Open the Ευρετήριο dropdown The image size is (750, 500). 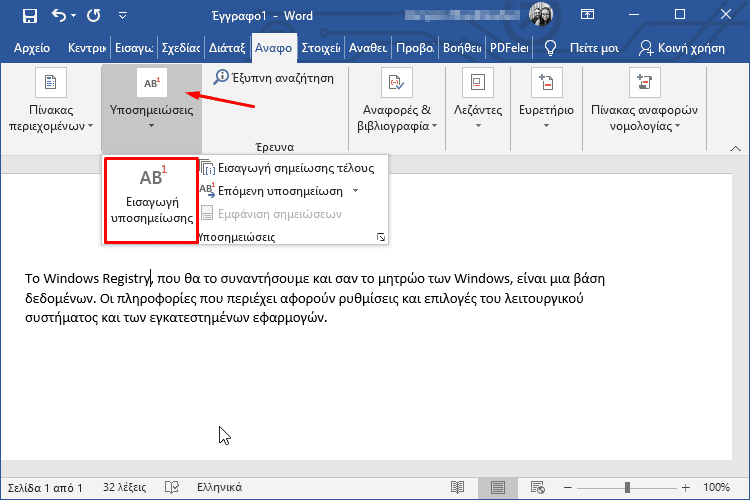(546, 100)
